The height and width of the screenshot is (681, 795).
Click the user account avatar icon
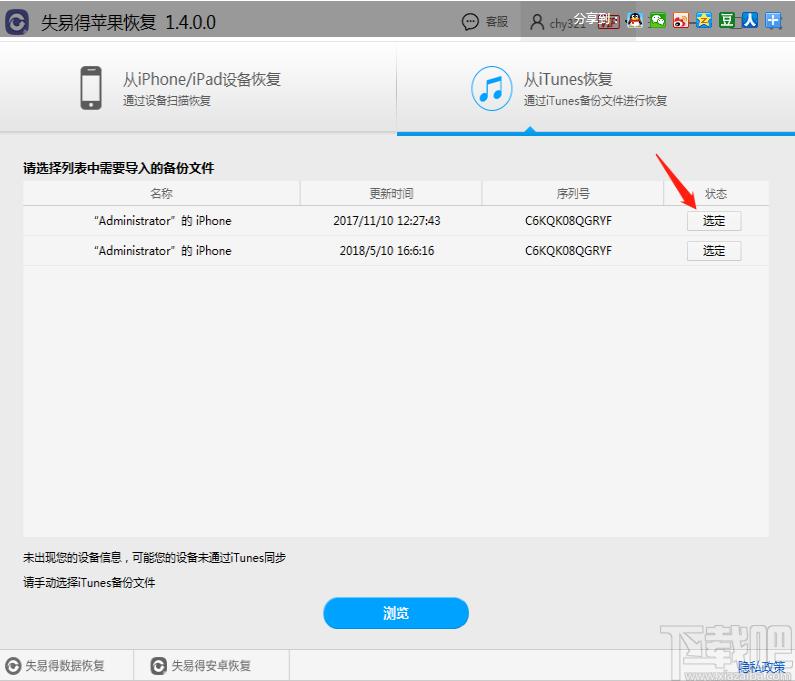coord(536,22)
